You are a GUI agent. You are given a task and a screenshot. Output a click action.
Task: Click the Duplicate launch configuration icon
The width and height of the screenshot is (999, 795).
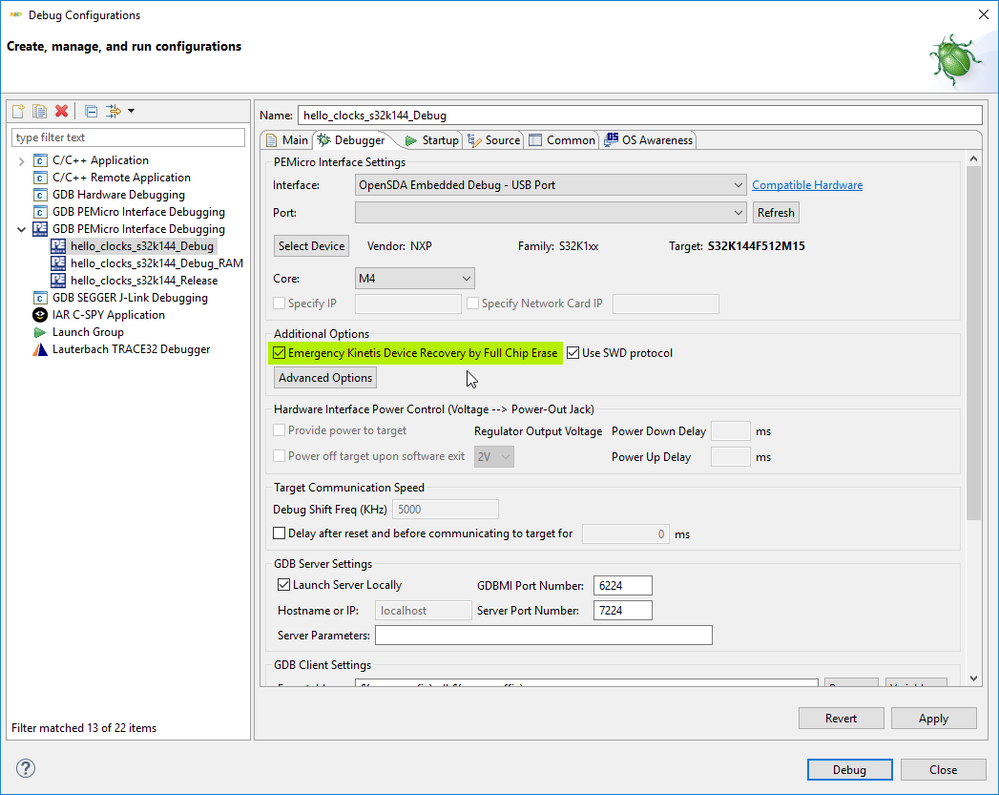pos(40,111)
